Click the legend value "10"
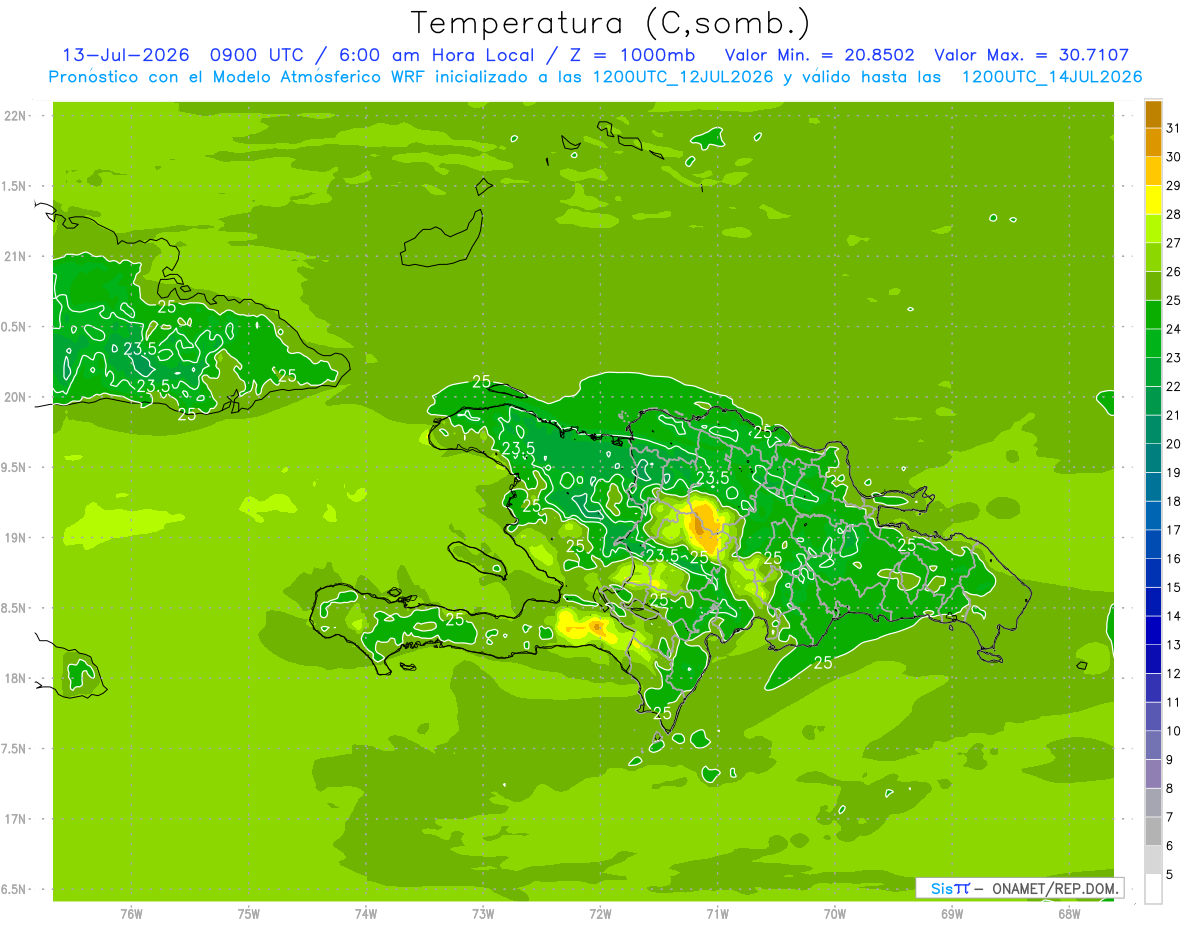Viewport: 1200px width, 927px height. (x=1174, y=731)
